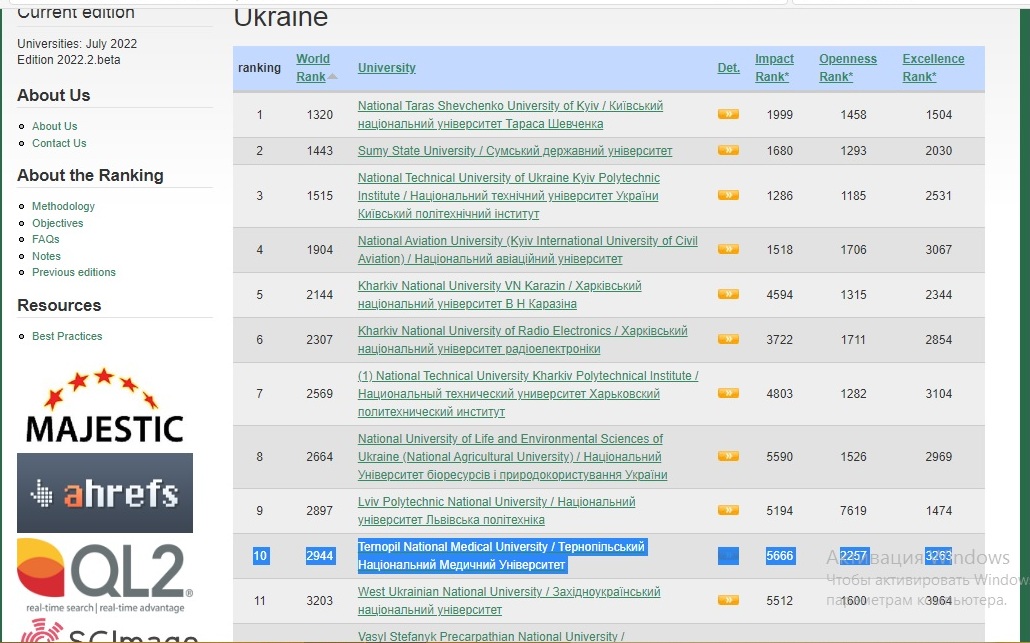The image size is (1030, 643).
Task: Open Sumy State University link
Action: click(514, 151)
